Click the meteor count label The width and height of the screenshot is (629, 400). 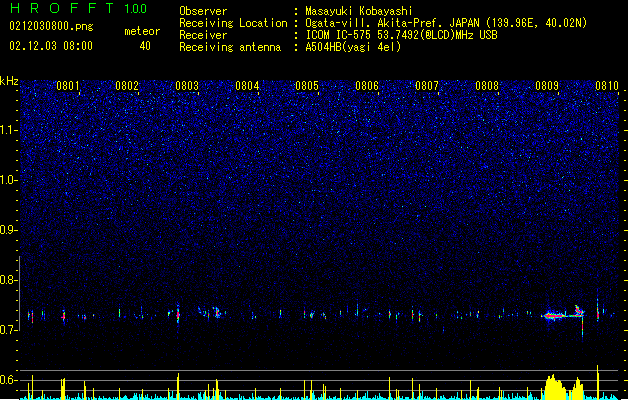(x=142, y=31)
